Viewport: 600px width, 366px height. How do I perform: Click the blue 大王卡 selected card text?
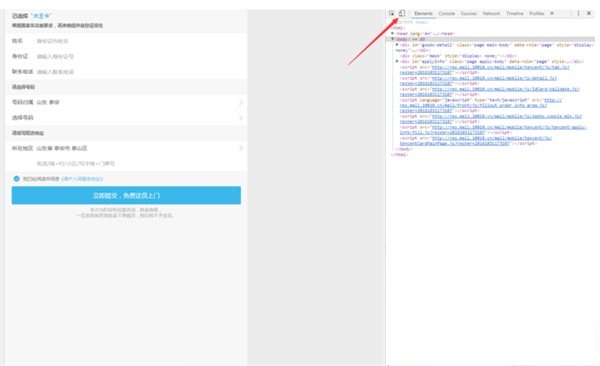(41, 16)
